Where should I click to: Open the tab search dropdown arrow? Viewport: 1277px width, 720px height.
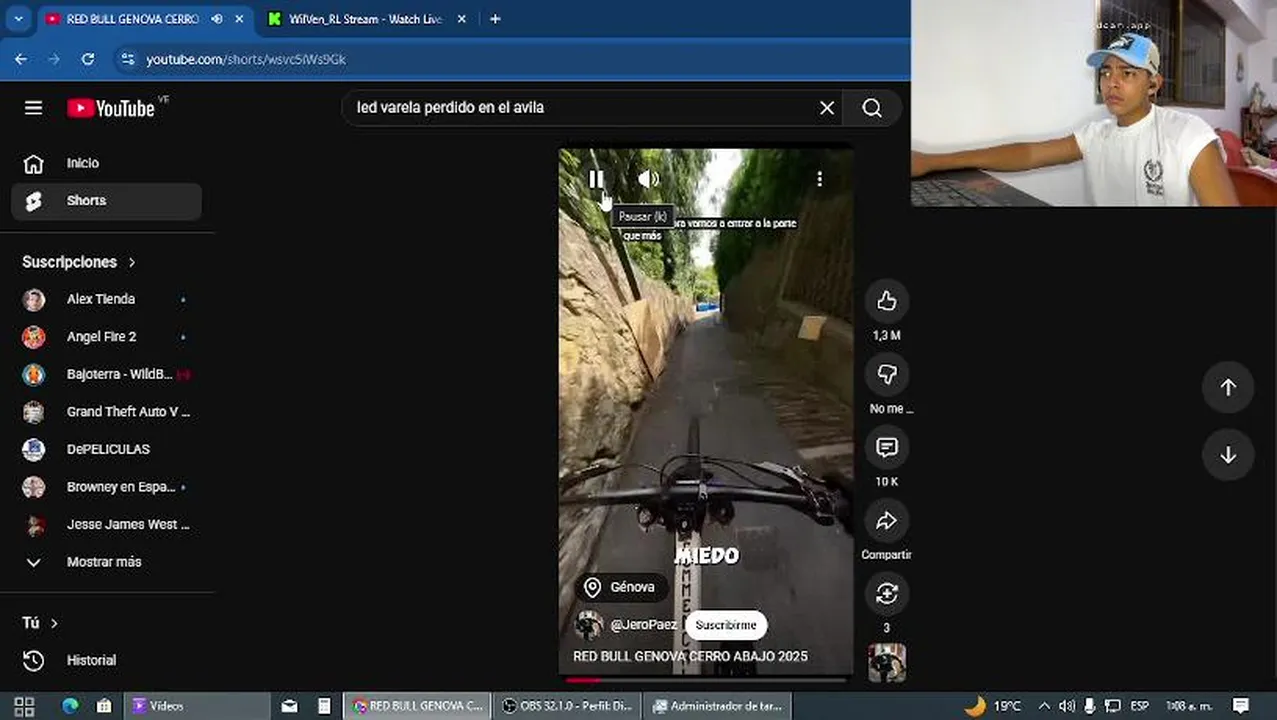pos(18,19)
